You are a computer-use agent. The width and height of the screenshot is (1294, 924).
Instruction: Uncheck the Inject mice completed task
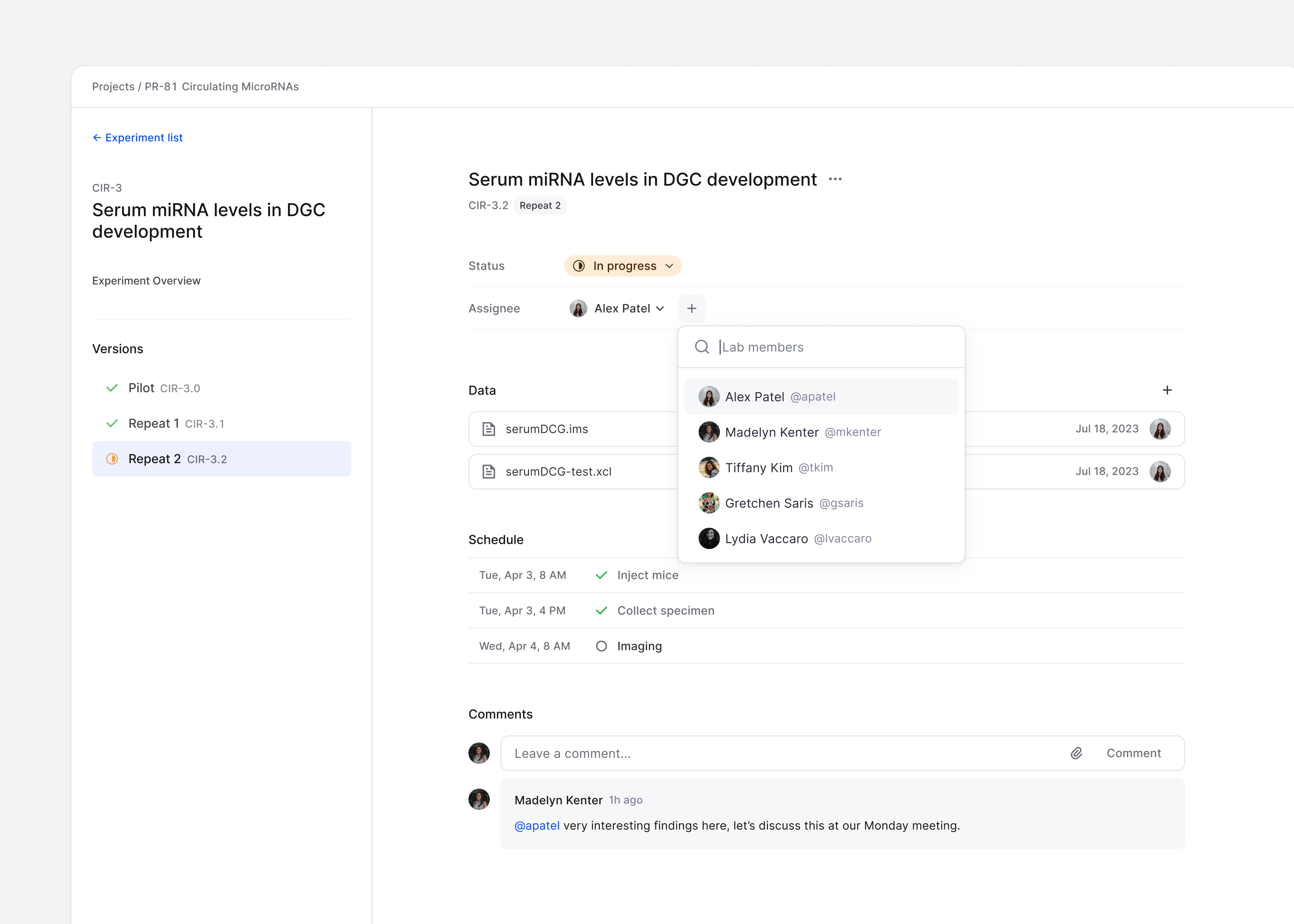pyautogui.click(x=601, y=575)
